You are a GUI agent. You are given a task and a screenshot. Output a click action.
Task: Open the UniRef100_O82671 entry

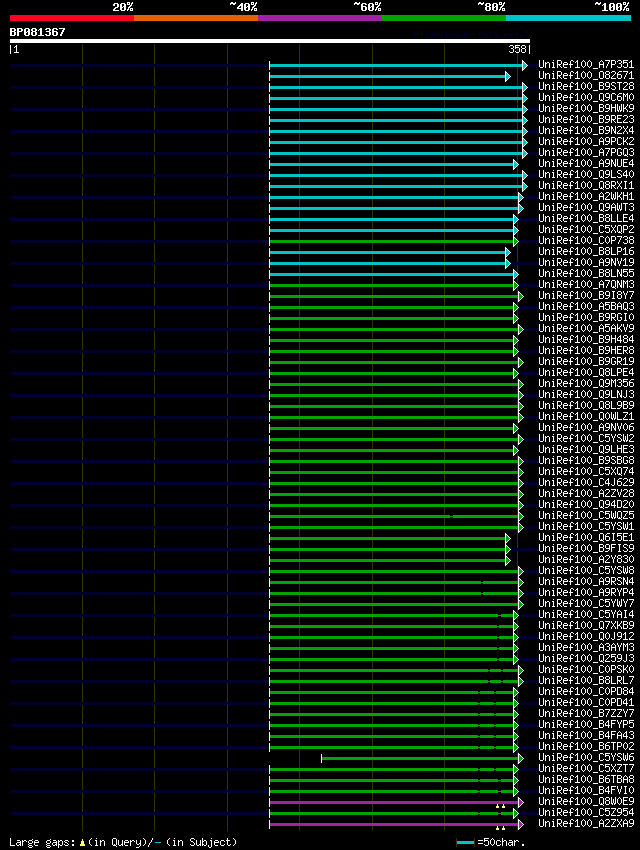(x=586, y=75)
